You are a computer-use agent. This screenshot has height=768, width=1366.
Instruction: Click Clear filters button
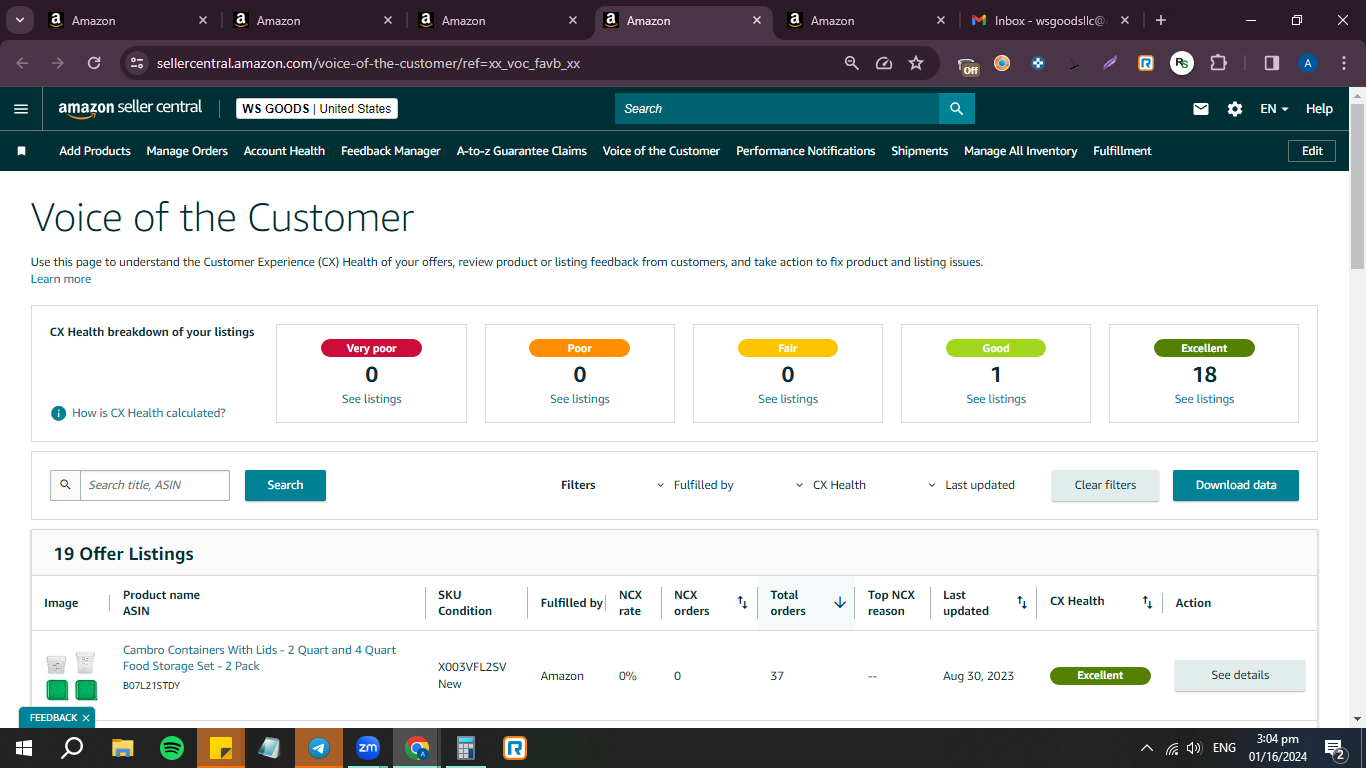click(x=1105, y=485)
